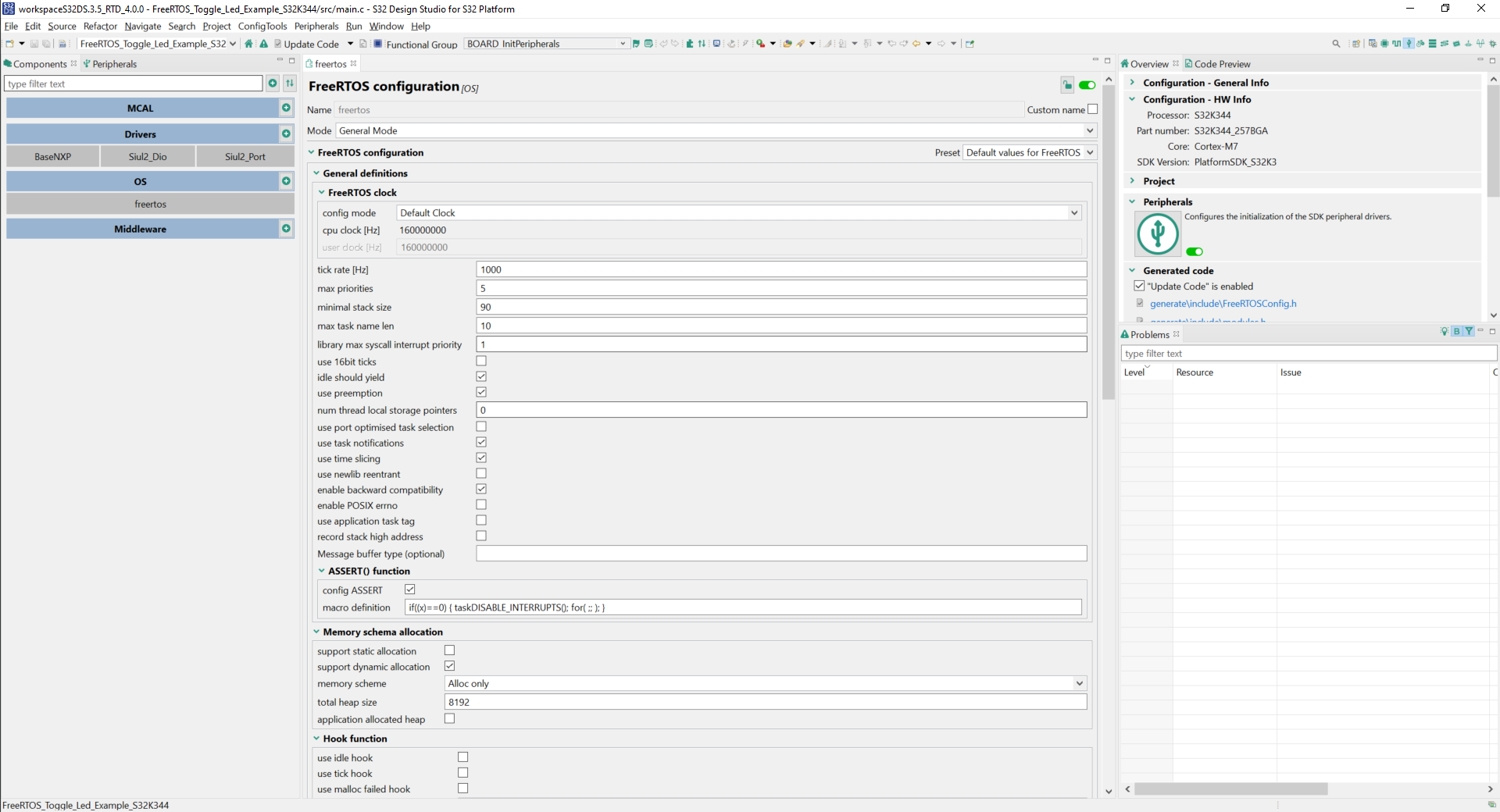Check the support static allocation checkbox
This screenshot has width=1500, height=812.
(x=449, y=650)
